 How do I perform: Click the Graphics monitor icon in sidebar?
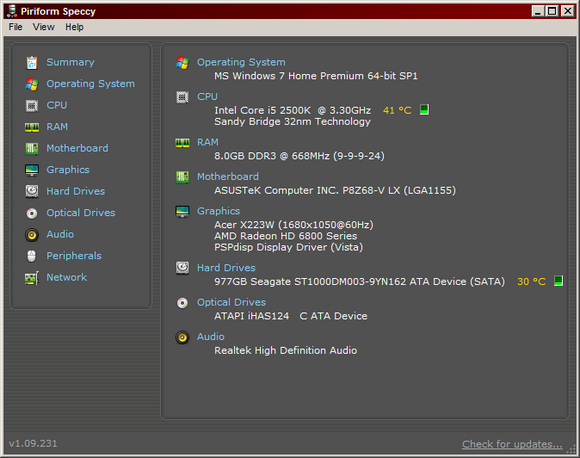tap(32, 170)
